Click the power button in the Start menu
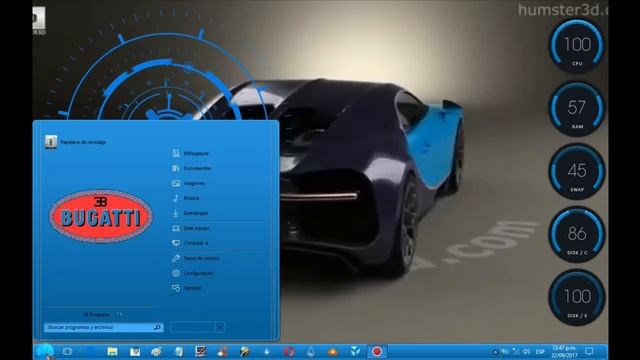Viewport: 640px width, 360px height. click(193, 327)
